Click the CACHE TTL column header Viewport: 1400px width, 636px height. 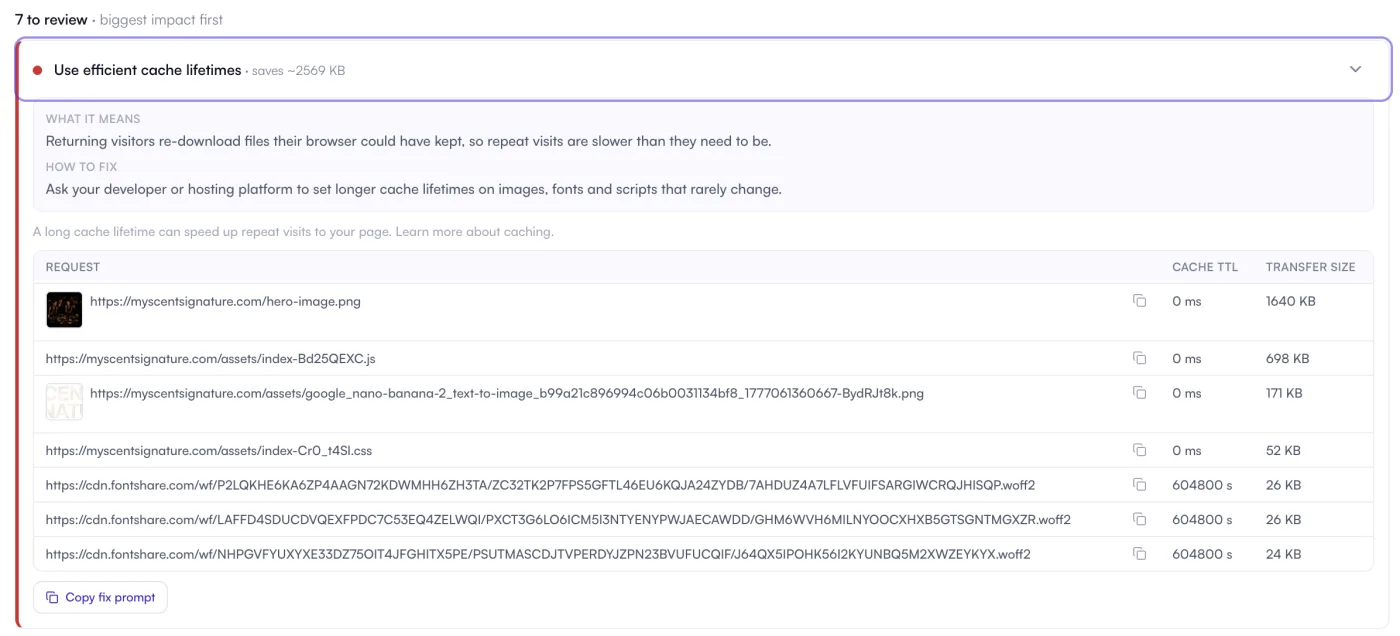pos(1205,267)
